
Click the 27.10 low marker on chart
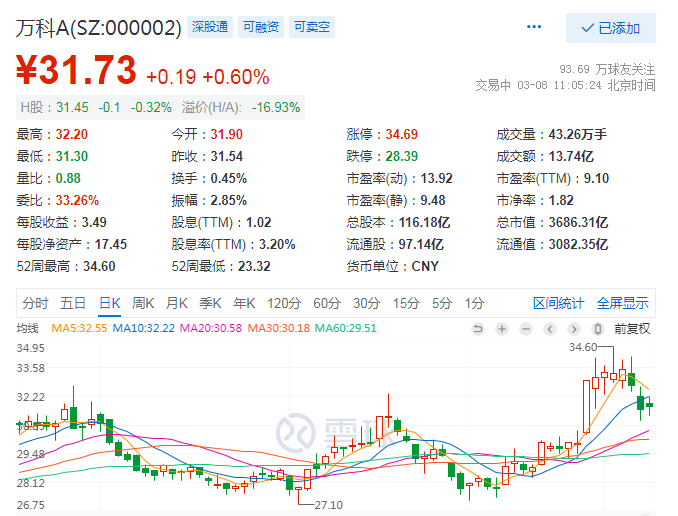coord(329,505)
